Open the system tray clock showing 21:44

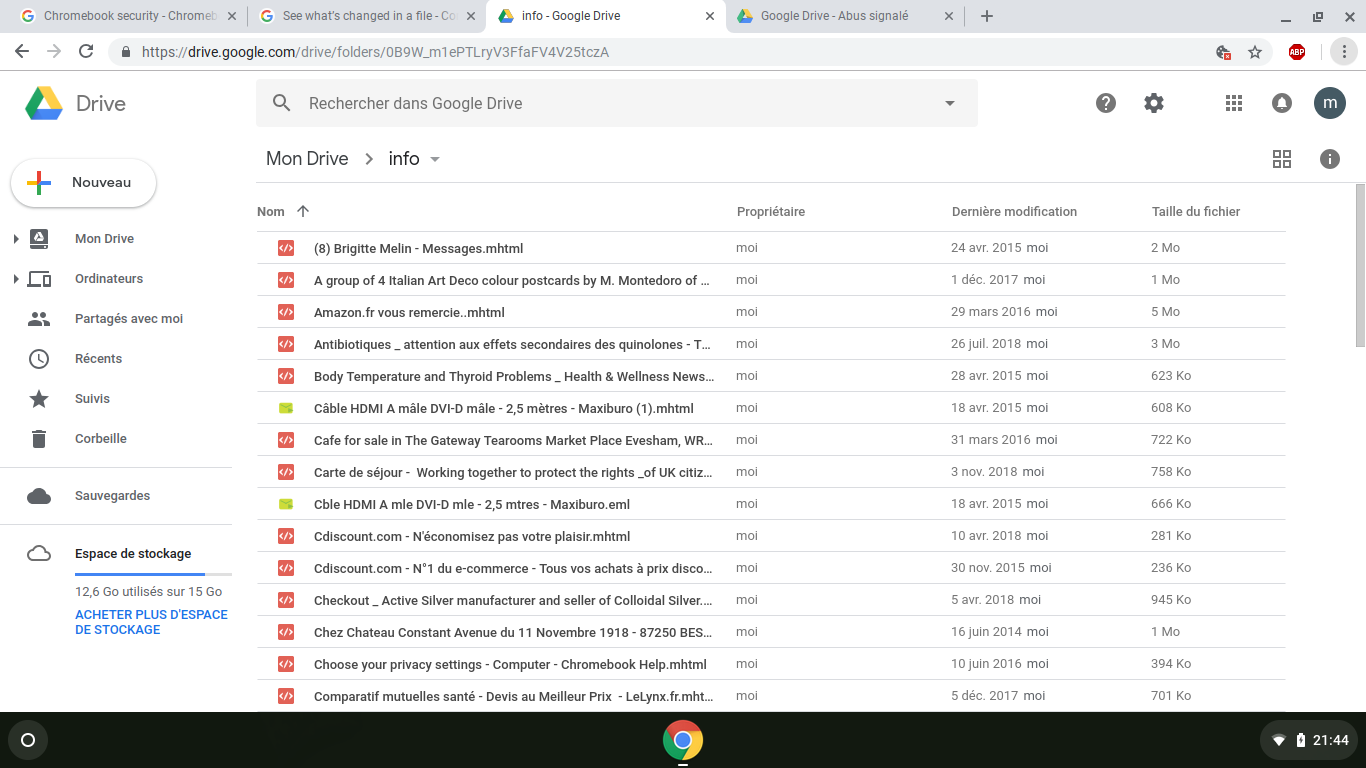pos(1310,740)
